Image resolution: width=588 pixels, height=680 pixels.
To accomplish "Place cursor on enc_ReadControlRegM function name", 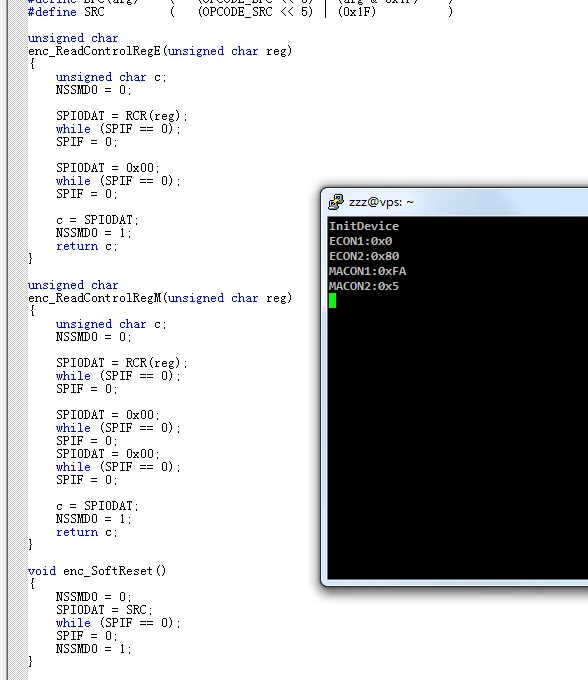I will 95,298.
